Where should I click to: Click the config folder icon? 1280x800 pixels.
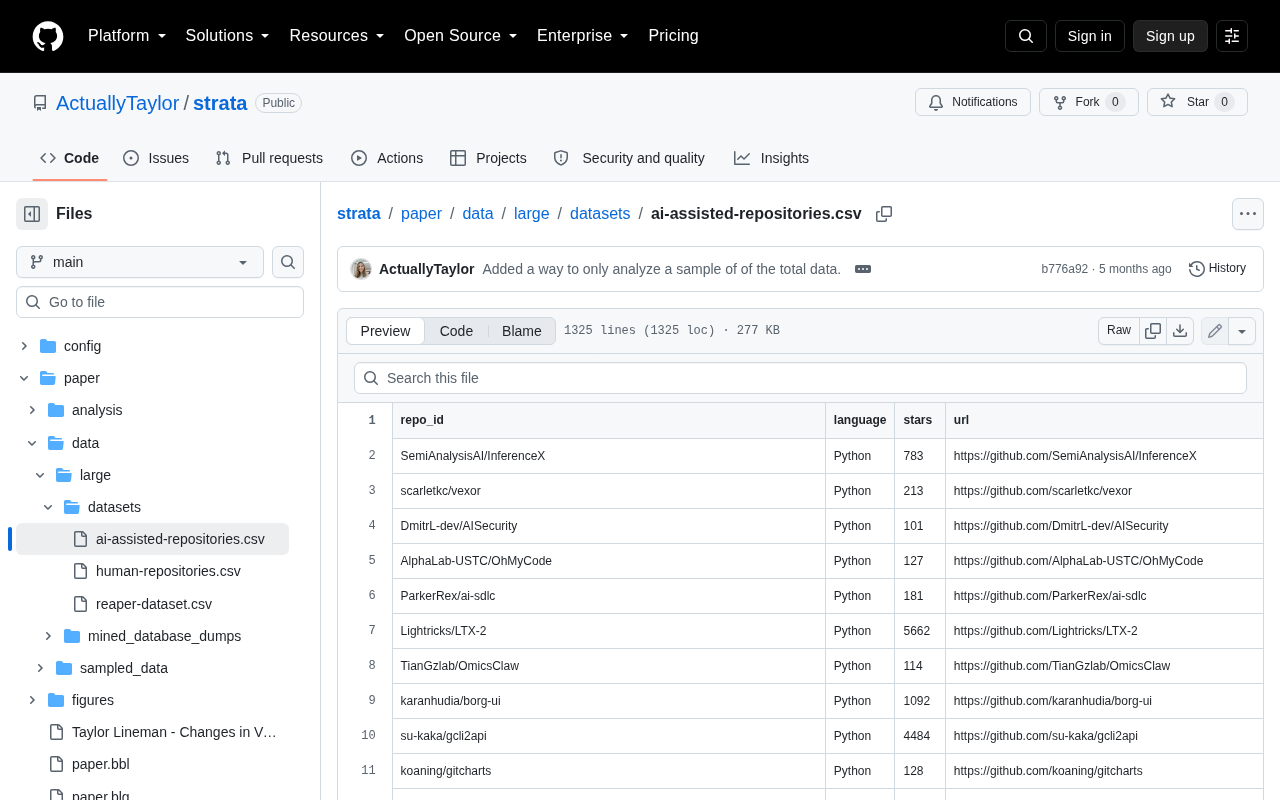pyautogui.click(x=48, y=346)
